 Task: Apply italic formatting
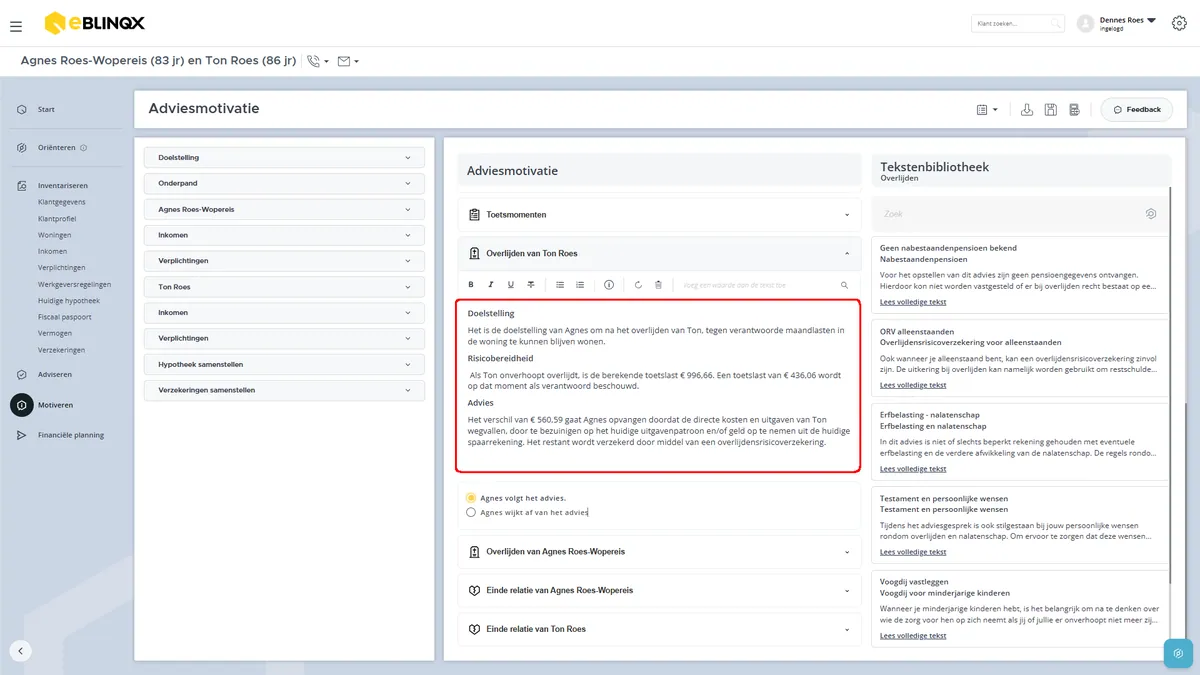pos(491,285)
